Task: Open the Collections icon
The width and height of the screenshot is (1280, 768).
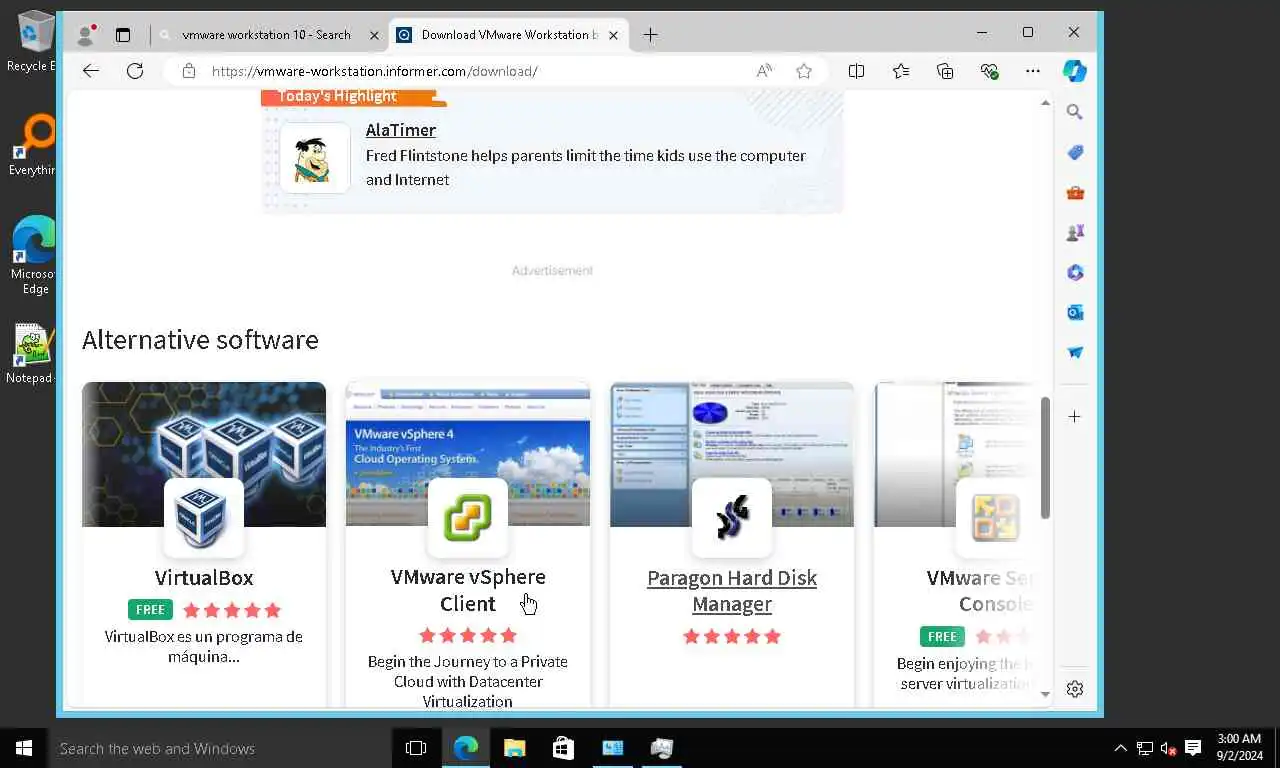Action: coord(945,71)
